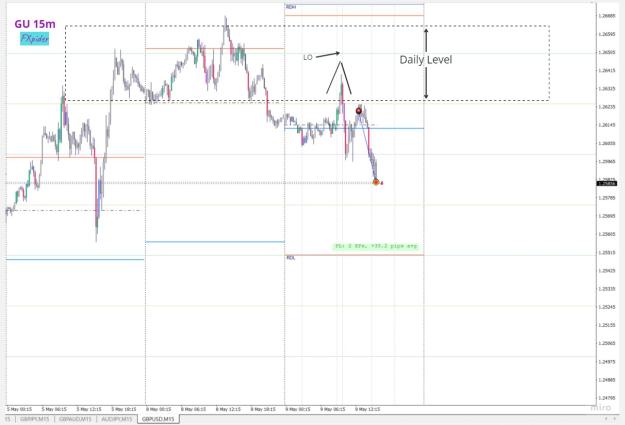Select the orange trade exit marker
This screenshot has width=625, height=425.
(376, 182)
